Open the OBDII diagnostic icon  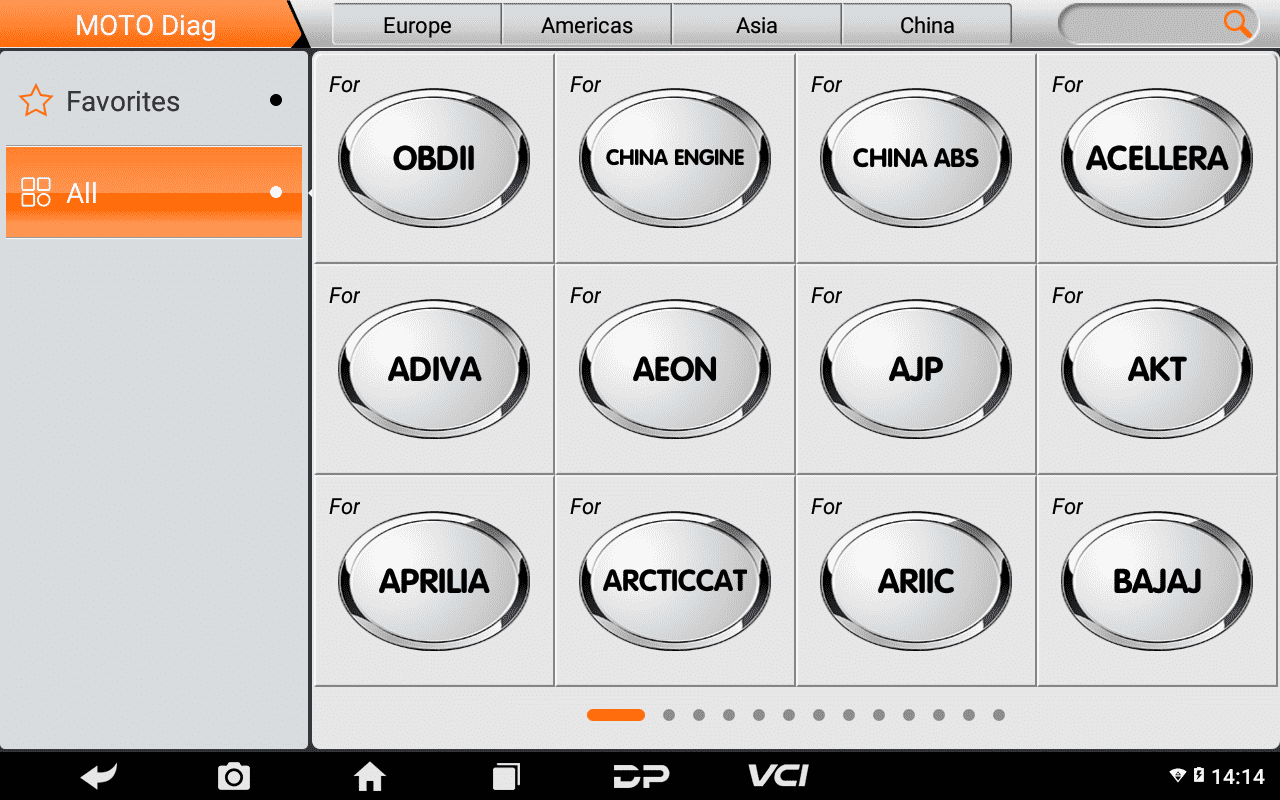tap(434, 158)
